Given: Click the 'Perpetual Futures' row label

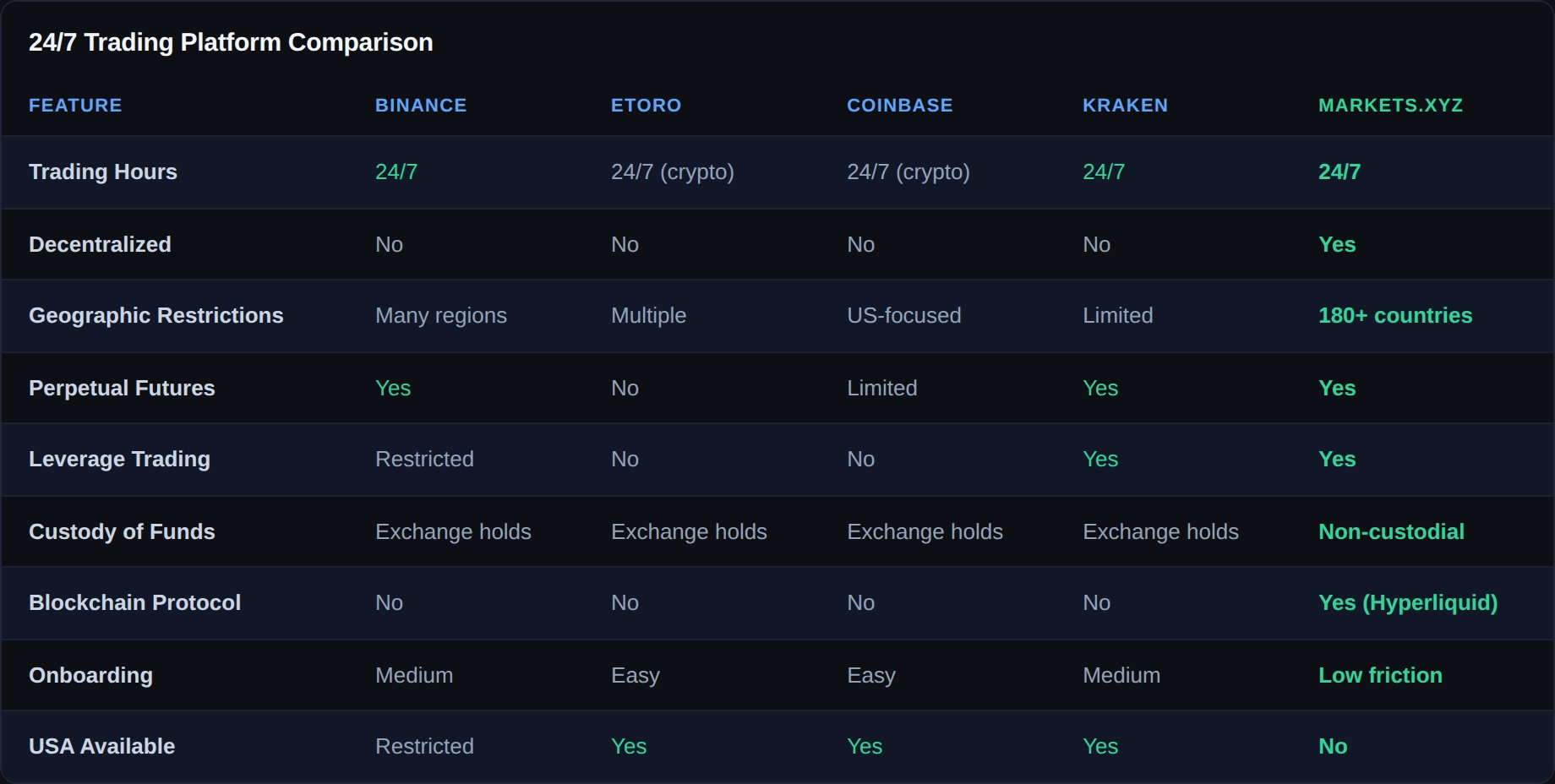Looking at the screenshot, I should [122, 388].
